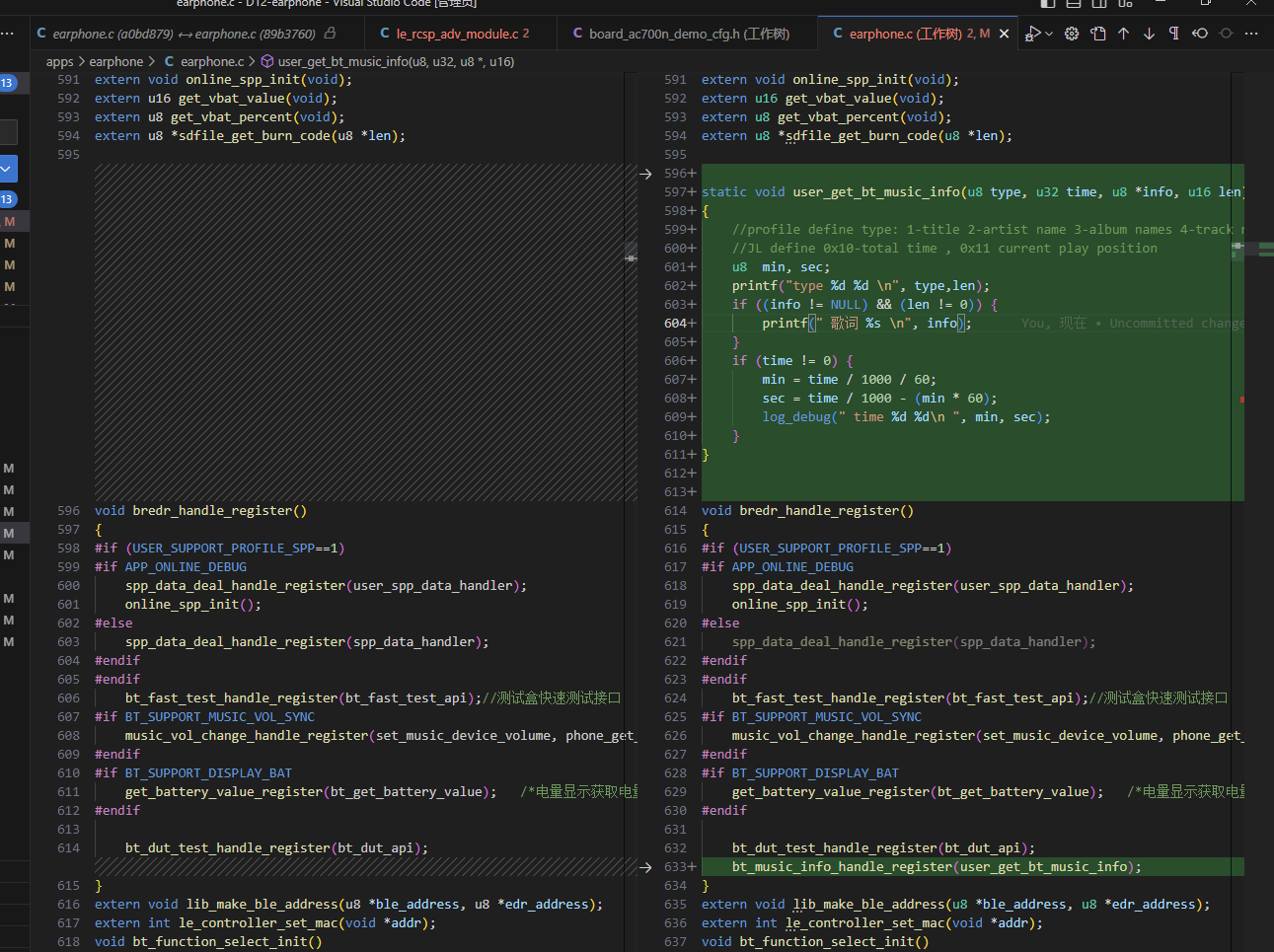The height and width of the screenshot is (952, 1274).
Task: Toggle whitespace trimming with the pilcrow icon
Action: coord(1174,34)
